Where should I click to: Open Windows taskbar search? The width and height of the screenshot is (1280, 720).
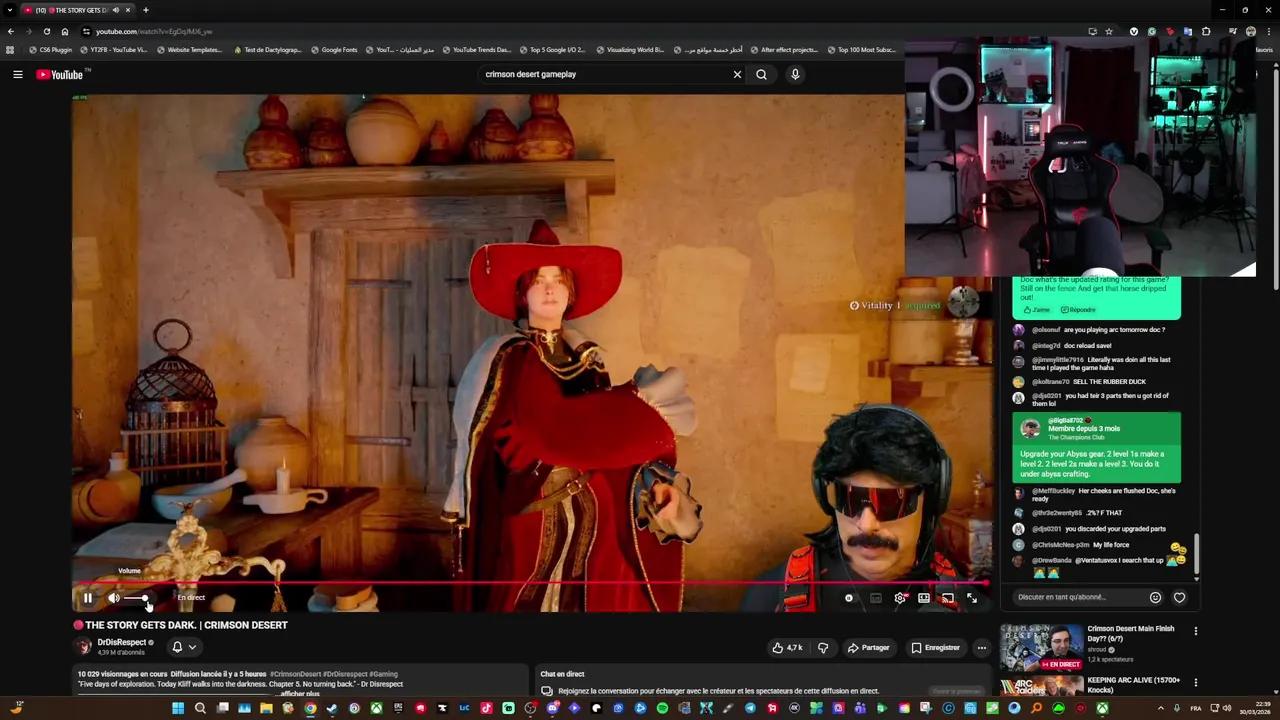[200, 708]
